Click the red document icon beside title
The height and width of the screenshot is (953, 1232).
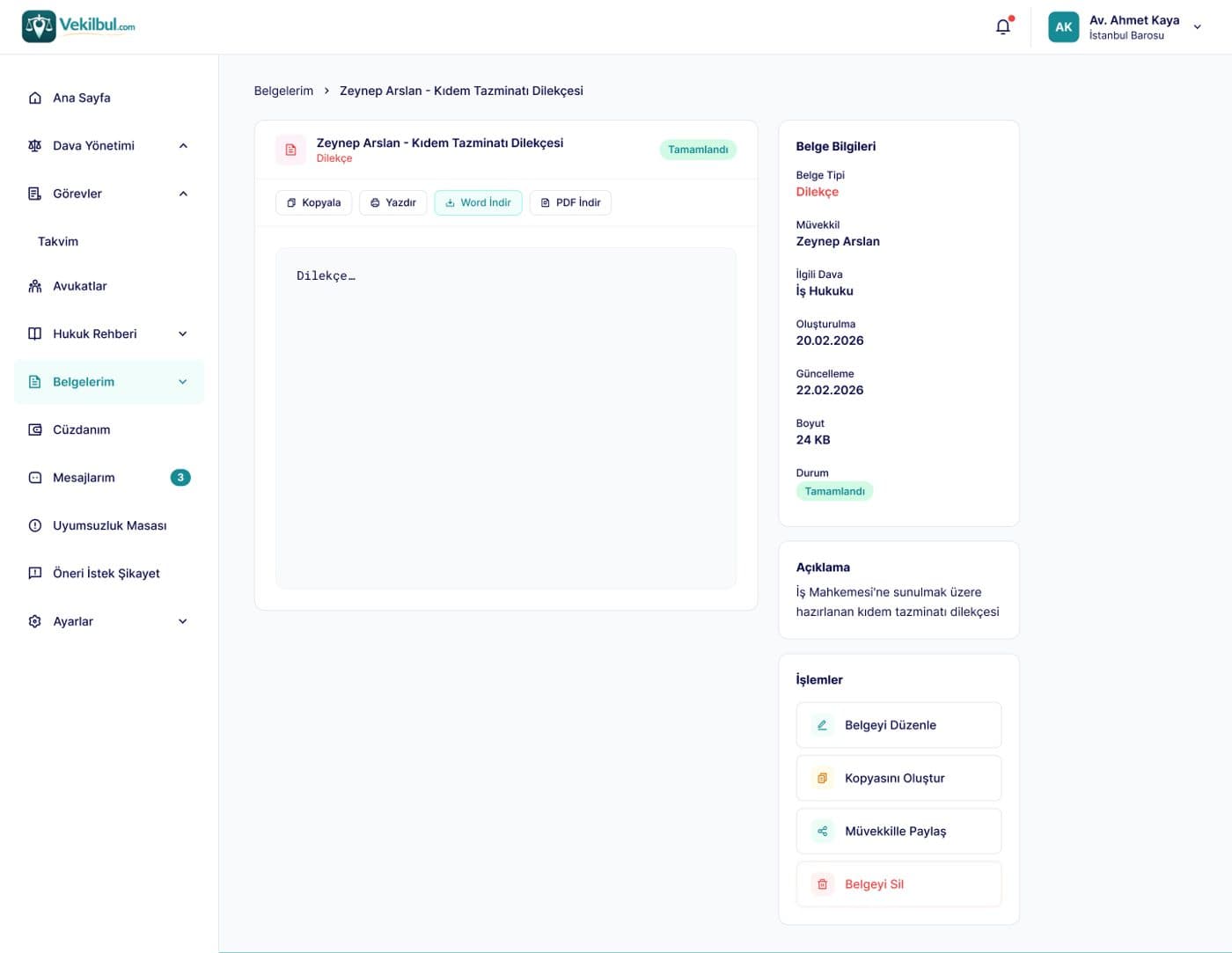pos(290,150)
